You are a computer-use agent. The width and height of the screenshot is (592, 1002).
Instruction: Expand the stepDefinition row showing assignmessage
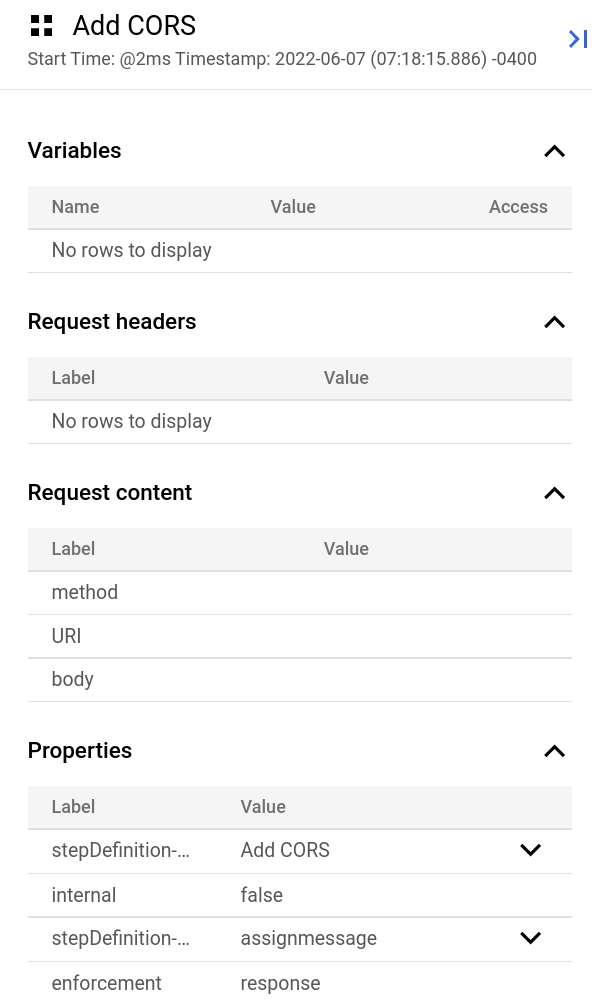[x=530, y=938]
